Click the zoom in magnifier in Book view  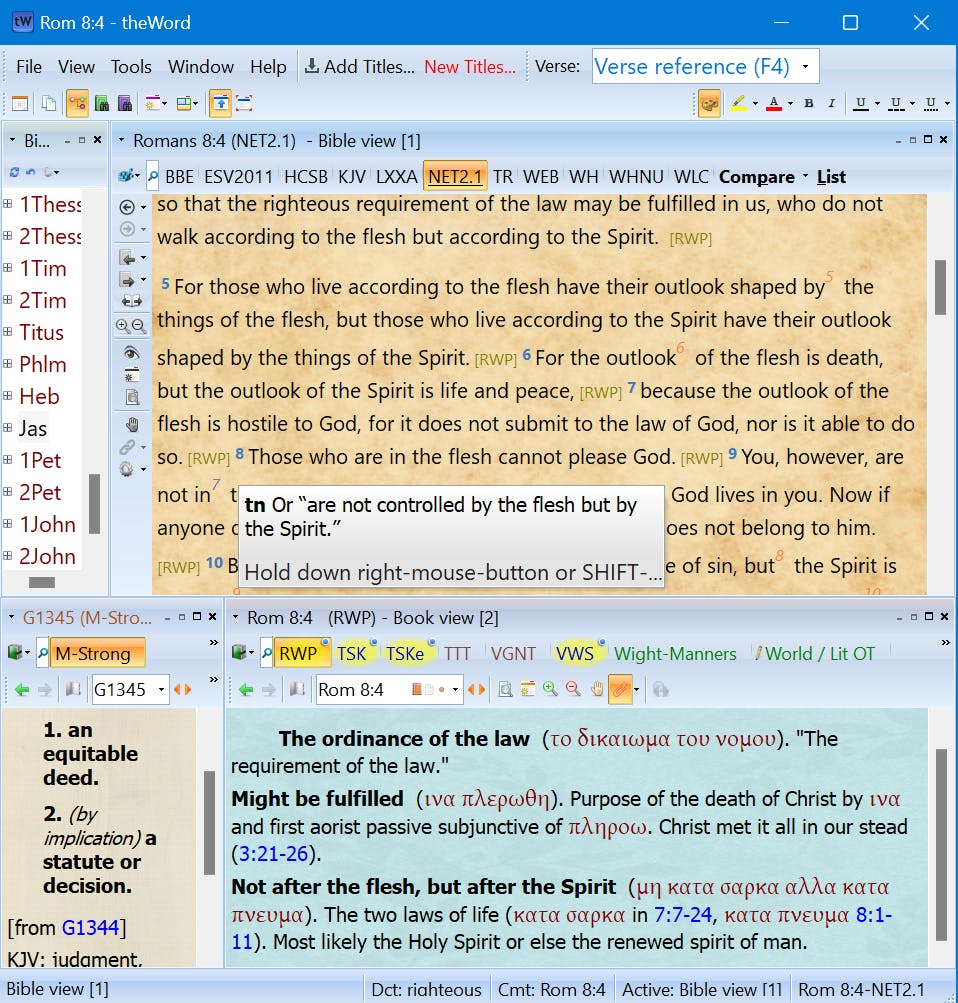tap(550, 689)
